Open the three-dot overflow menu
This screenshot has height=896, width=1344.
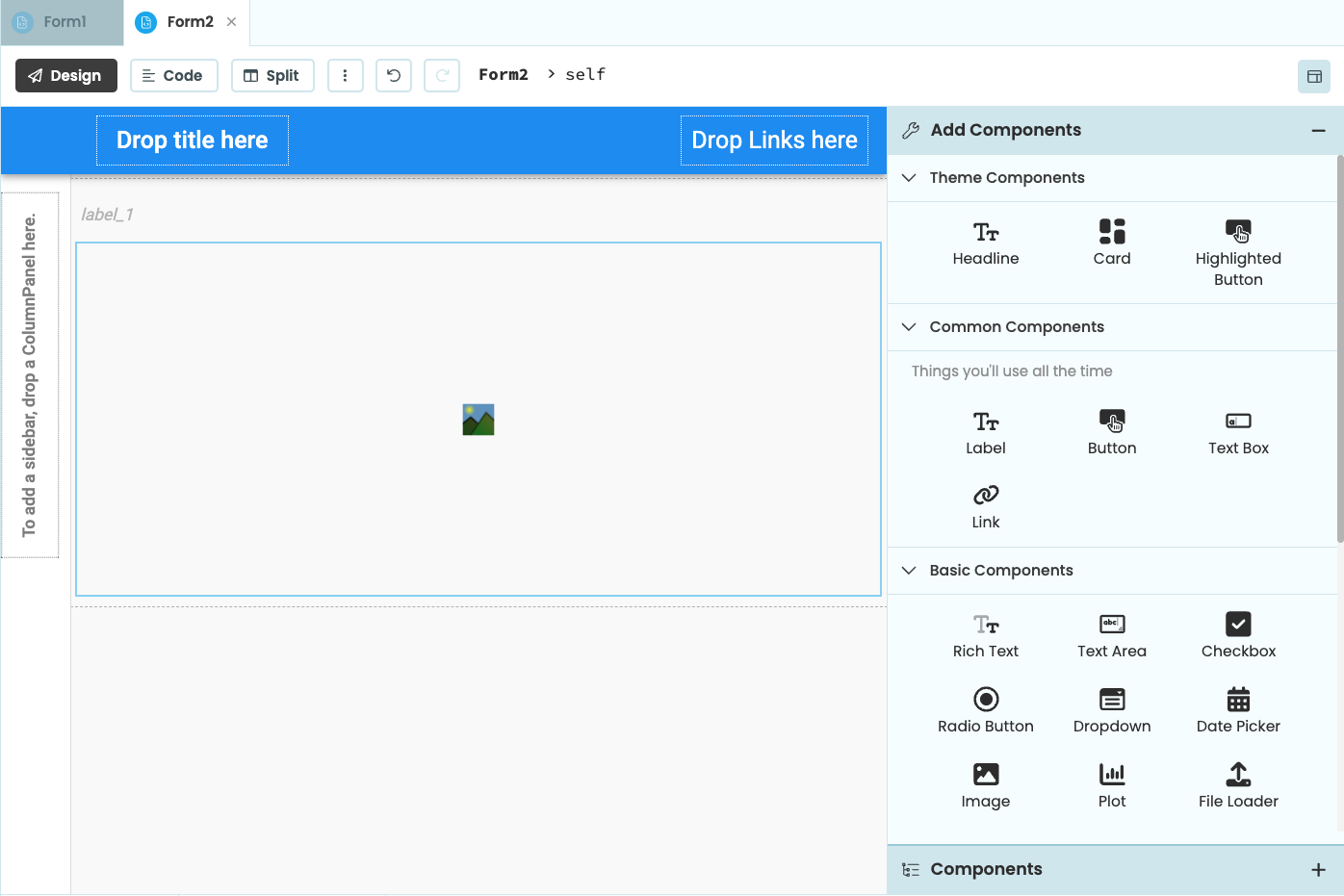click(x=346, y=75)
